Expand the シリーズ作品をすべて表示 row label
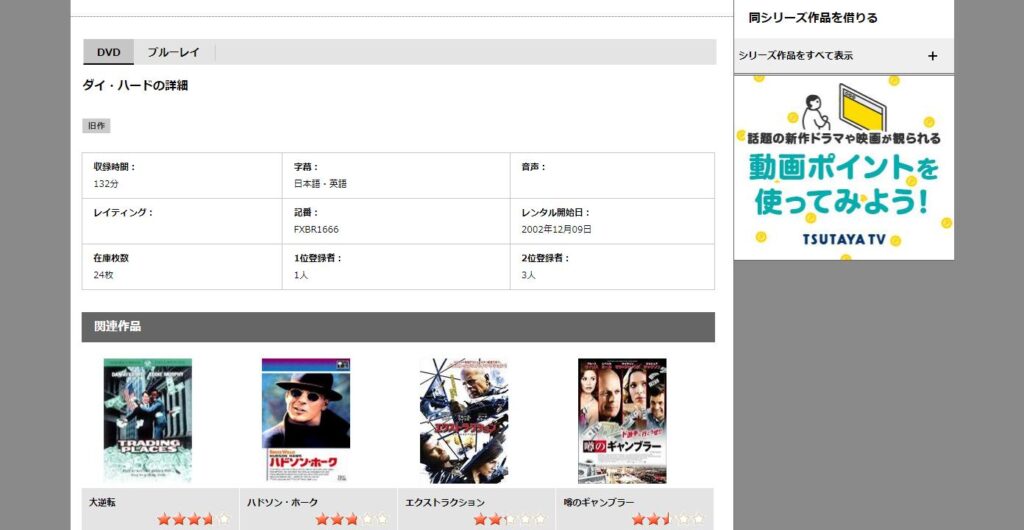The image size is (1024, 530). [x=796, y=56]
